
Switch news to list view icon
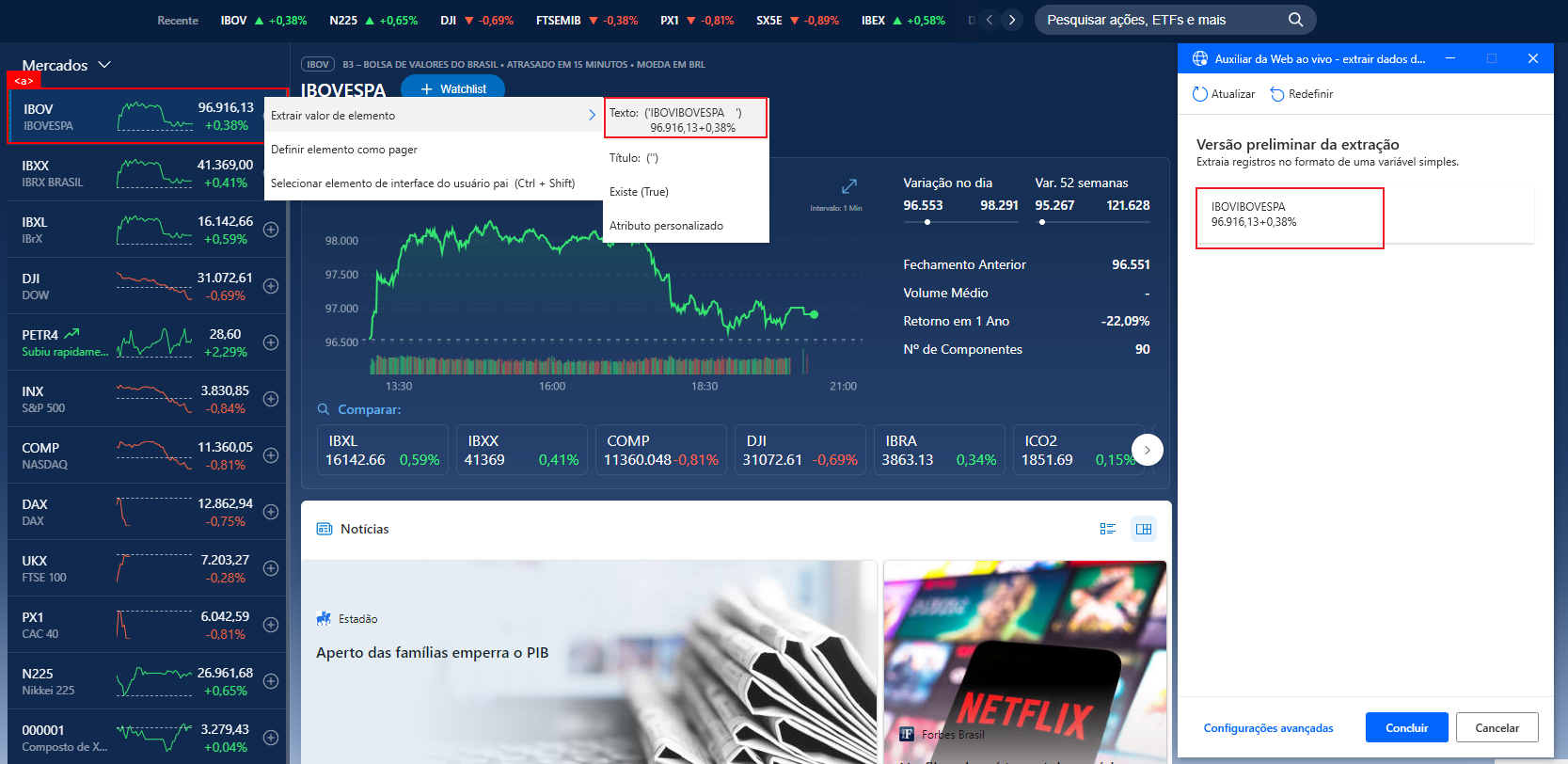click(x=1107, y=529)
